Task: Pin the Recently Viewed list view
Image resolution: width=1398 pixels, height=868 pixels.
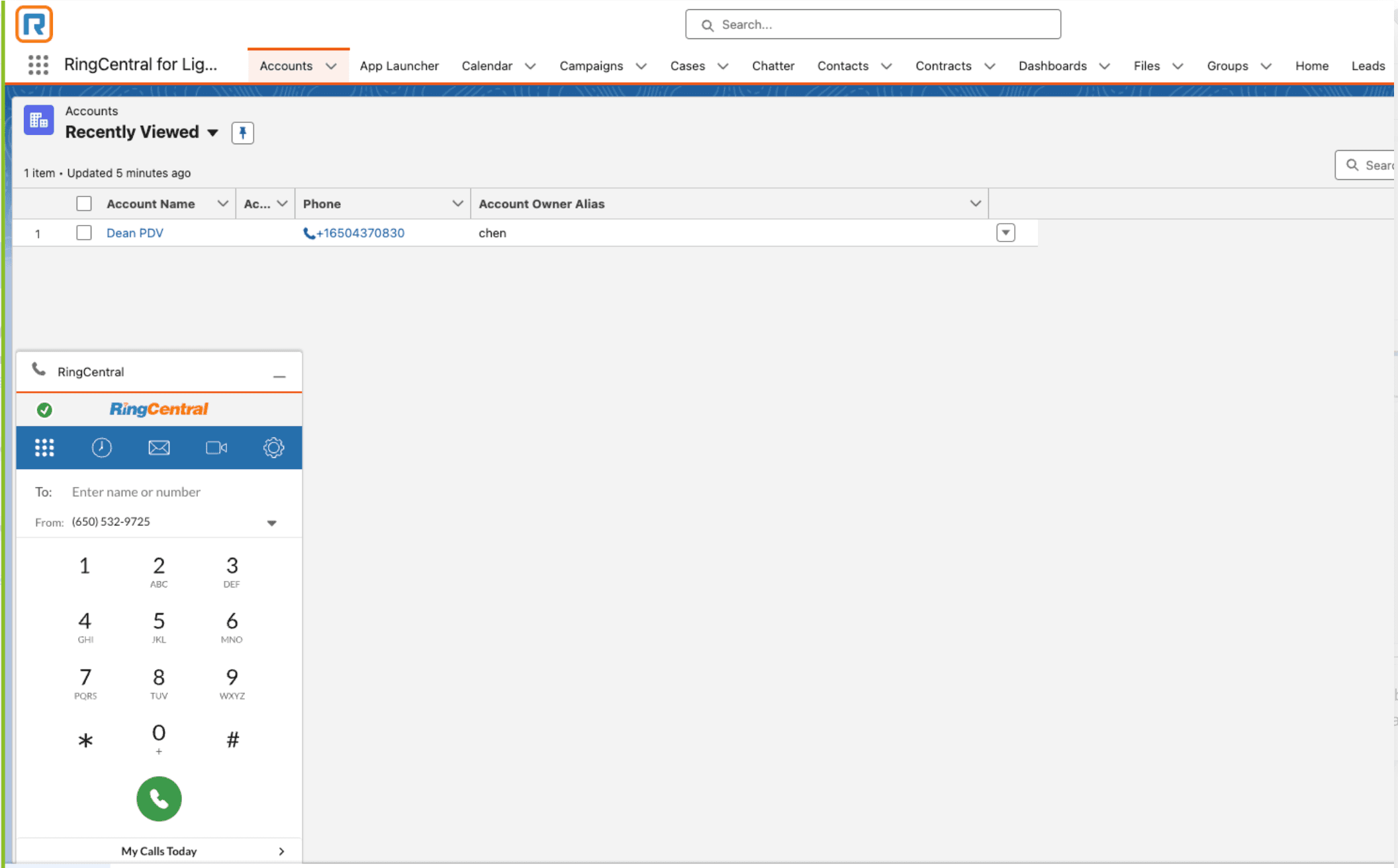Action: point(242,133)
